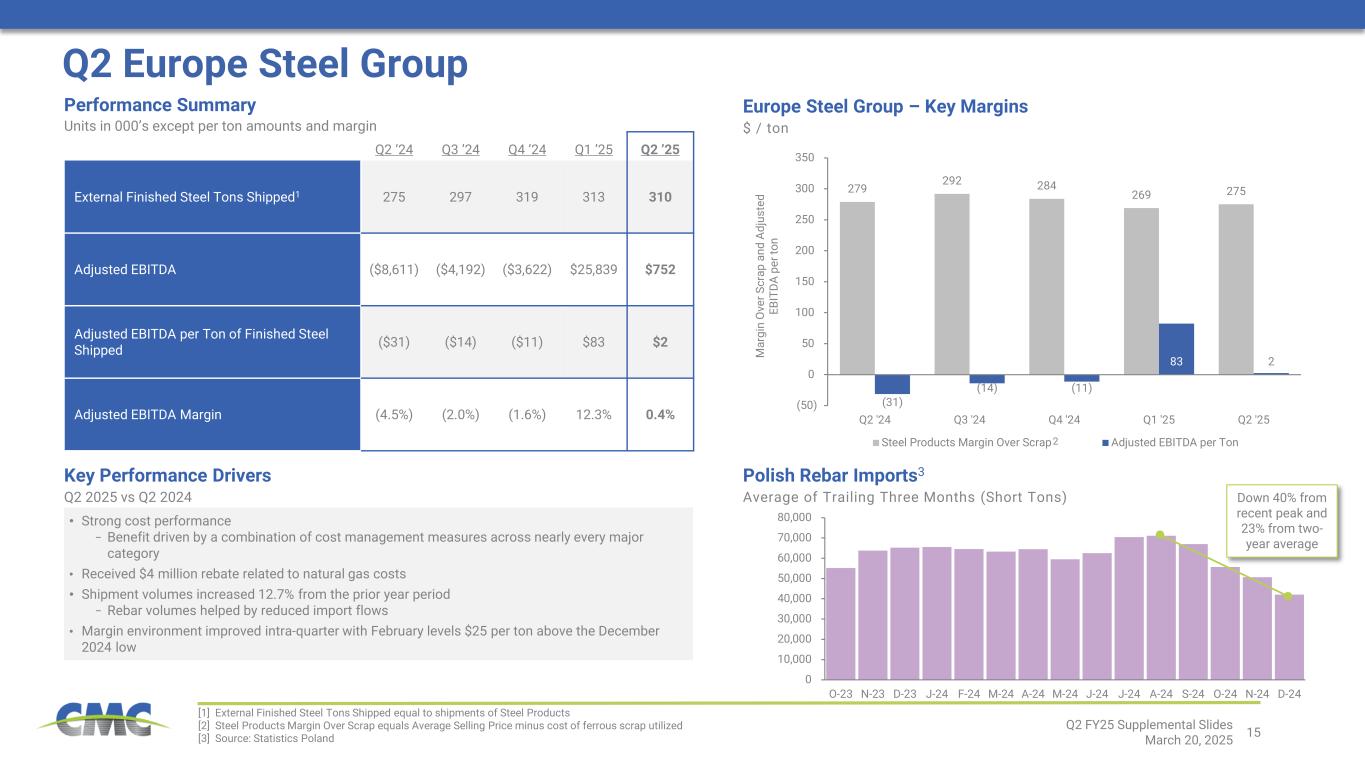This screenshot has width=1365, height=768.
Task: Click the 'Down 40% from recent peak' callout
Action: pyautogui.click(x=1281, y=518)
